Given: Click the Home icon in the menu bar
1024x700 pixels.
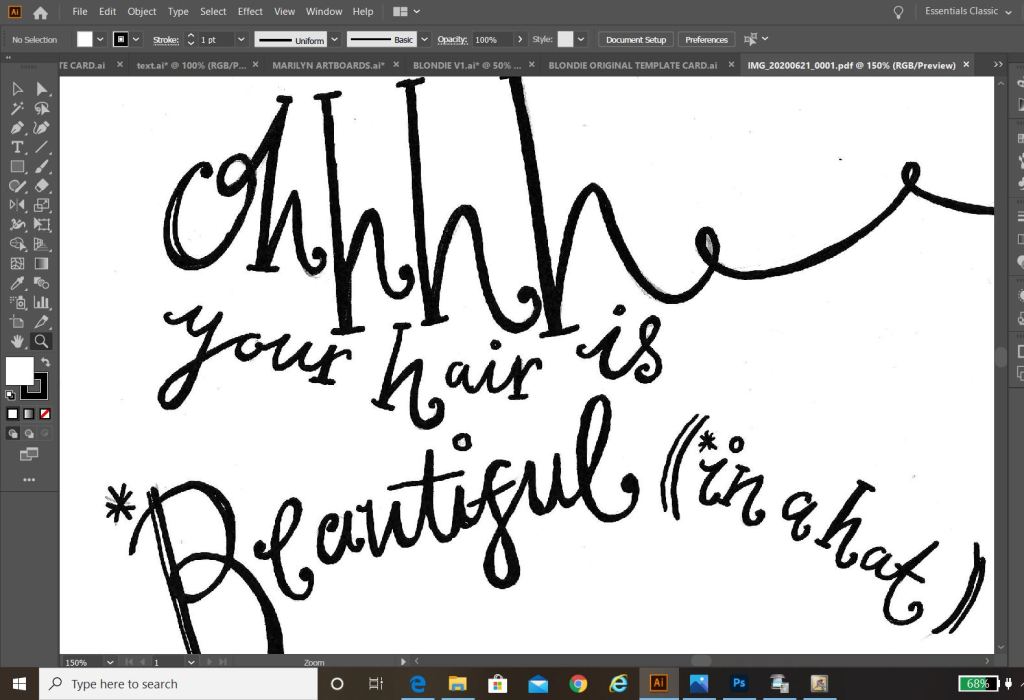Looking at the screenshot, I should 40,12.
